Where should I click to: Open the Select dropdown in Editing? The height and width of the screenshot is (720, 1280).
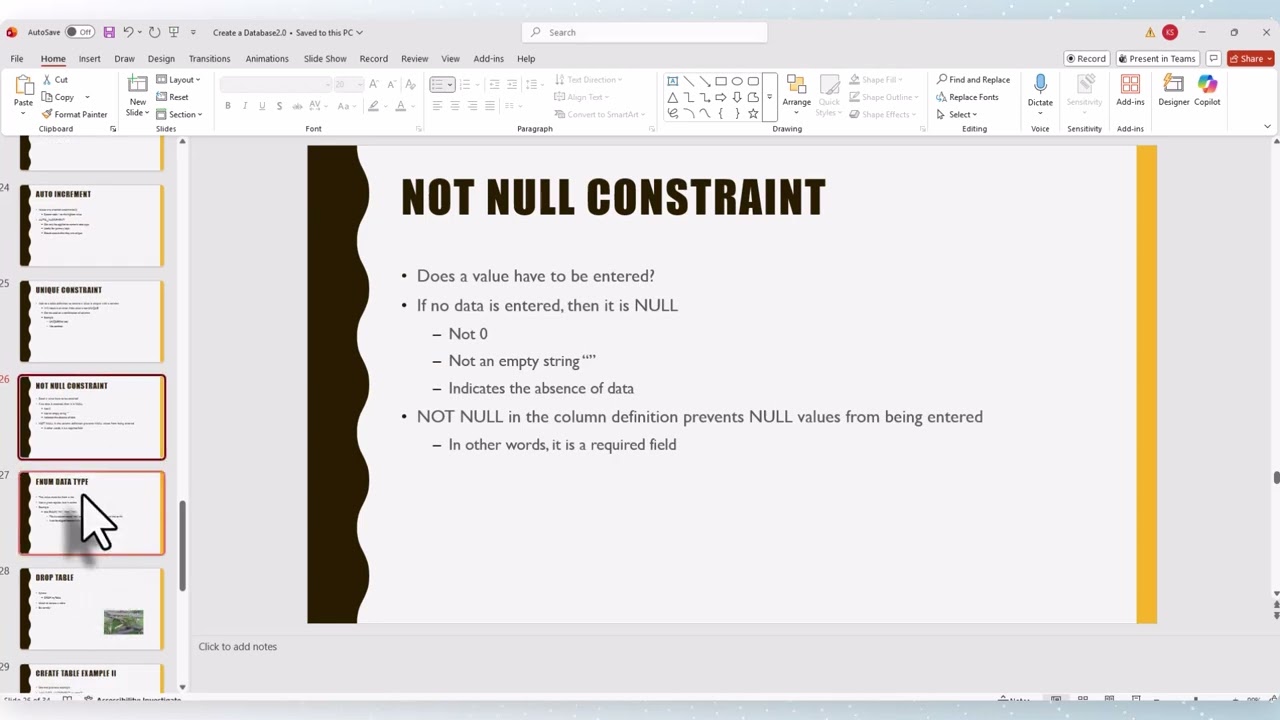[x=957, y=114]
